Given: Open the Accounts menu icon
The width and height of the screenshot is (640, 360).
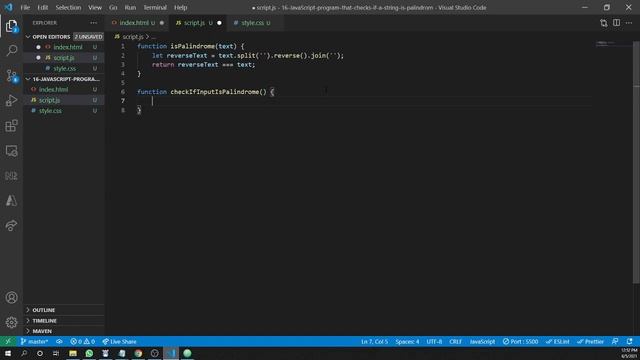Looking at the screenshot, I should pyautogui.click(x=11, y=298).
